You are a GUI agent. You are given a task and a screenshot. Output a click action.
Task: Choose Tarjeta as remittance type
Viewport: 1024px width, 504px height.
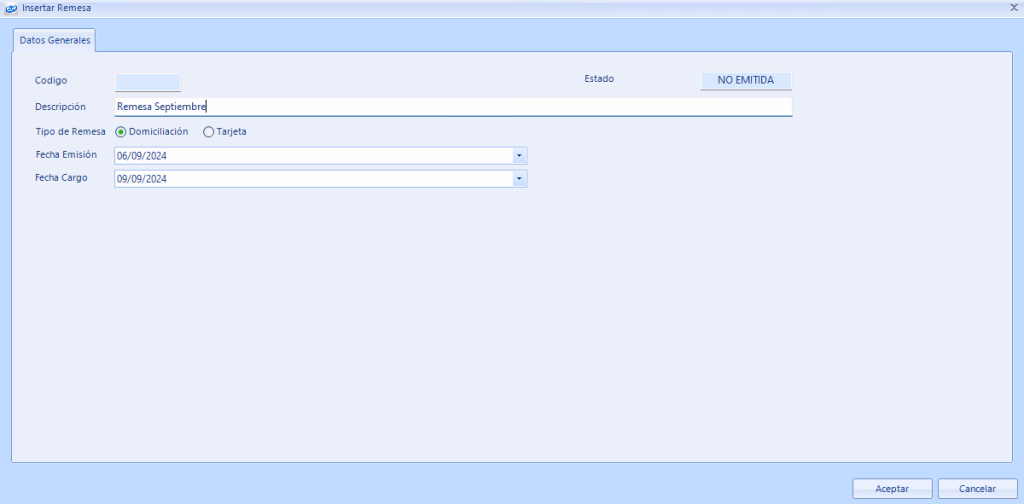click(x=209, y=131)
